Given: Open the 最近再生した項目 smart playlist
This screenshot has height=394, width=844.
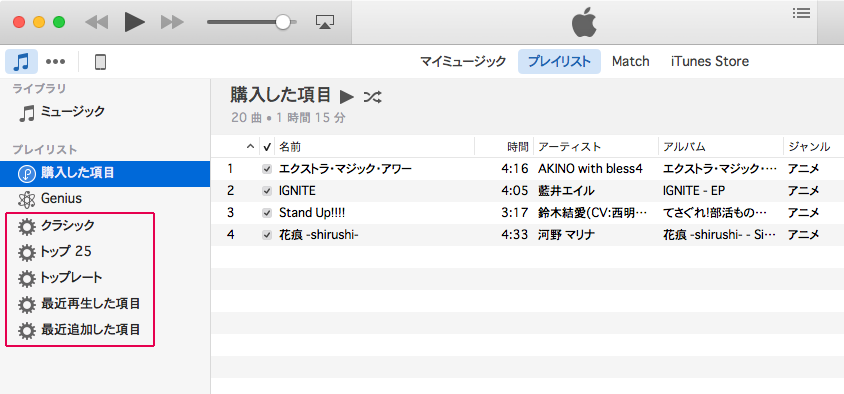Looking at the screenshot, I should click(x=91, y=304).
